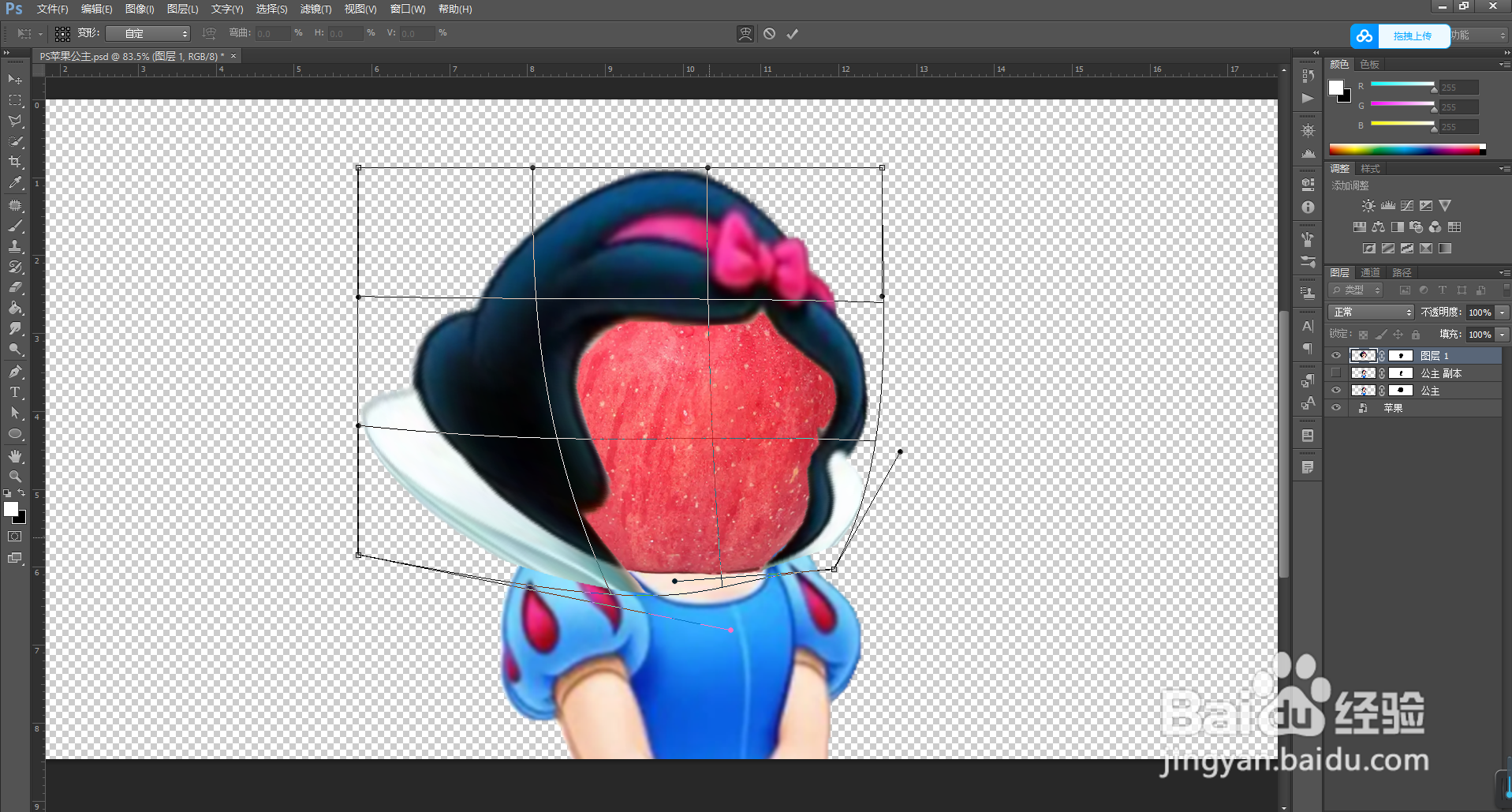Switch to the 路径 tab
Image resolution: width=1512 pixels, height=812 pixels.
click(1402, 273)
